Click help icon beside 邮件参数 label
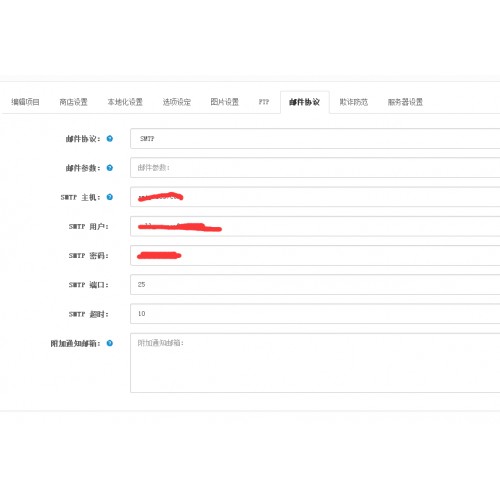Screen dimensions: 500x500 (110, 168)
